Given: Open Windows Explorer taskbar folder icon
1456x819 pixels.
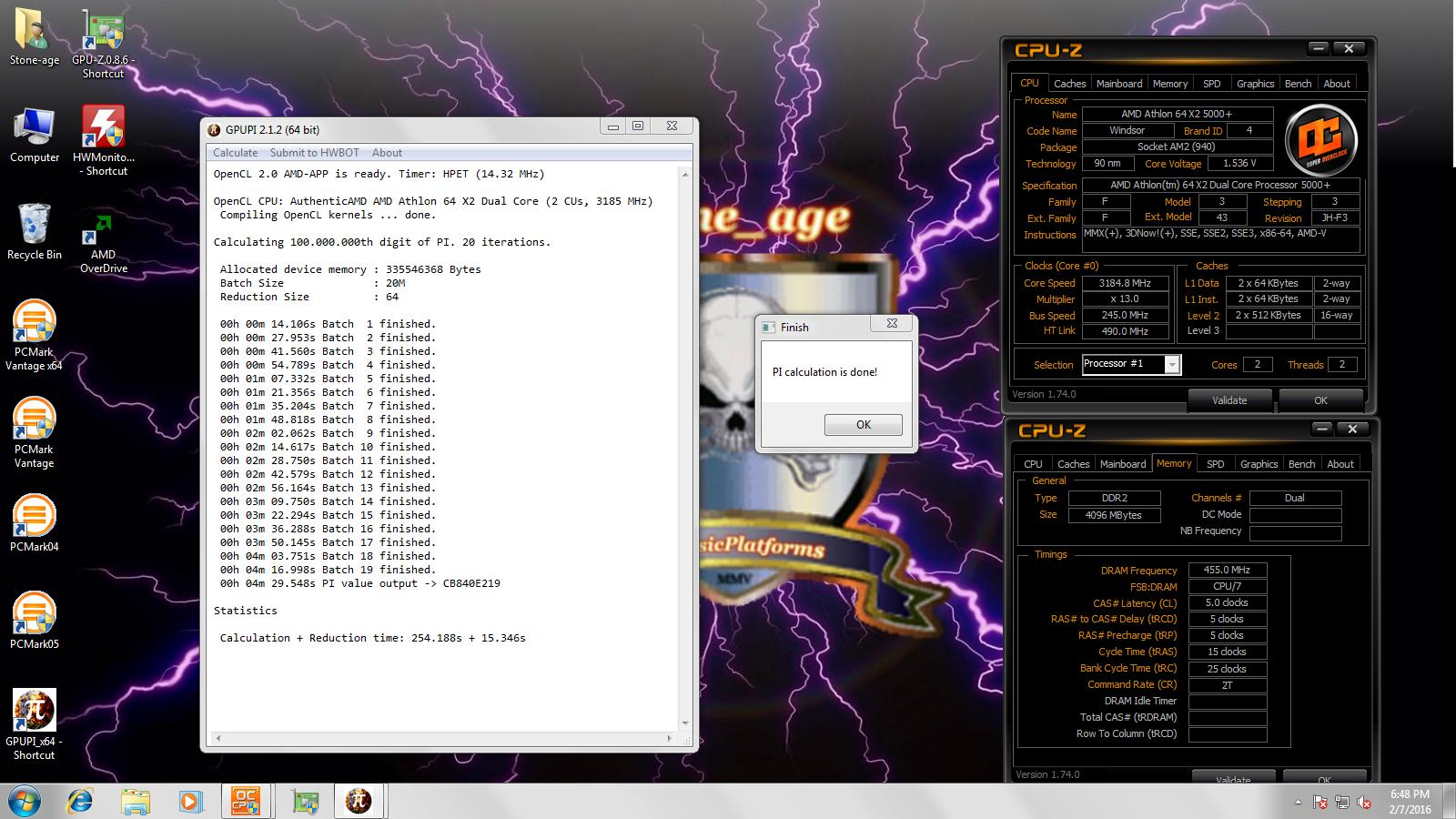Looking at the screenshot, I should [x=135, y=801].
